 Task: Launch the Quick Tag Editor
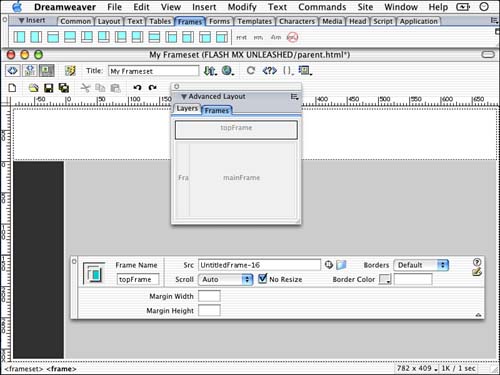[x=477, y=272]
